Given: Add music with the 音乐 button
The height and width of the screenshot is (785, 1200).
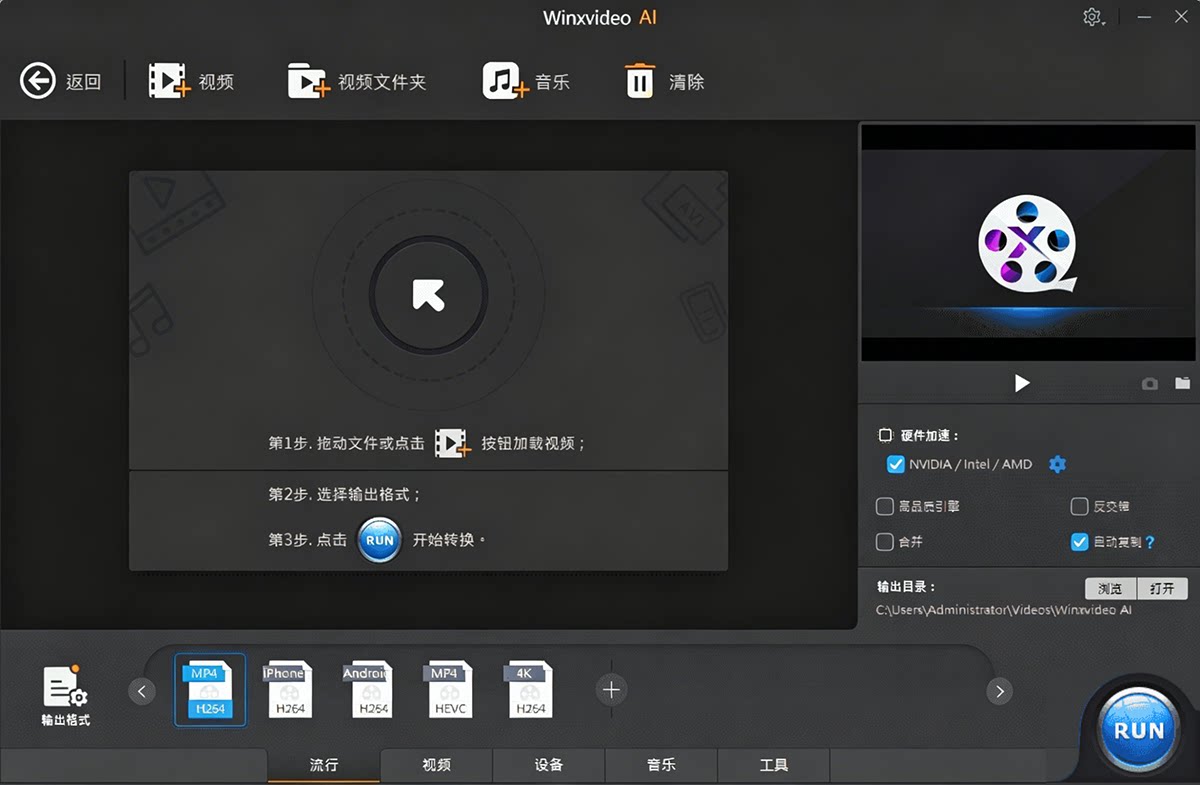Looking at the screenshot, I should pyautogui.click(x=526, y=81).
